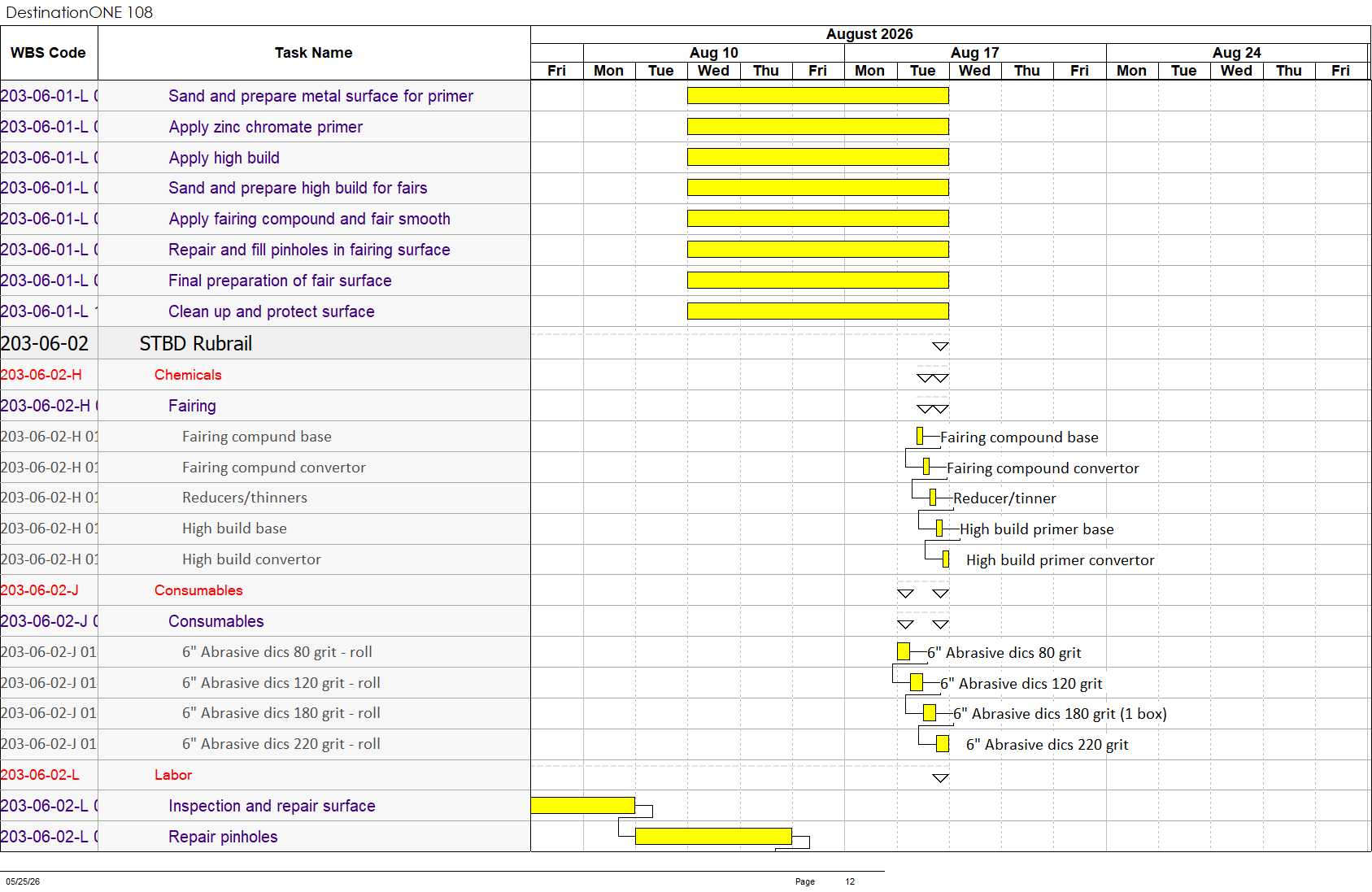The image size is (1372, 892).
Task: Click Gantt bar for "Final preparation of fair surface"
Action: click(818, 281)
